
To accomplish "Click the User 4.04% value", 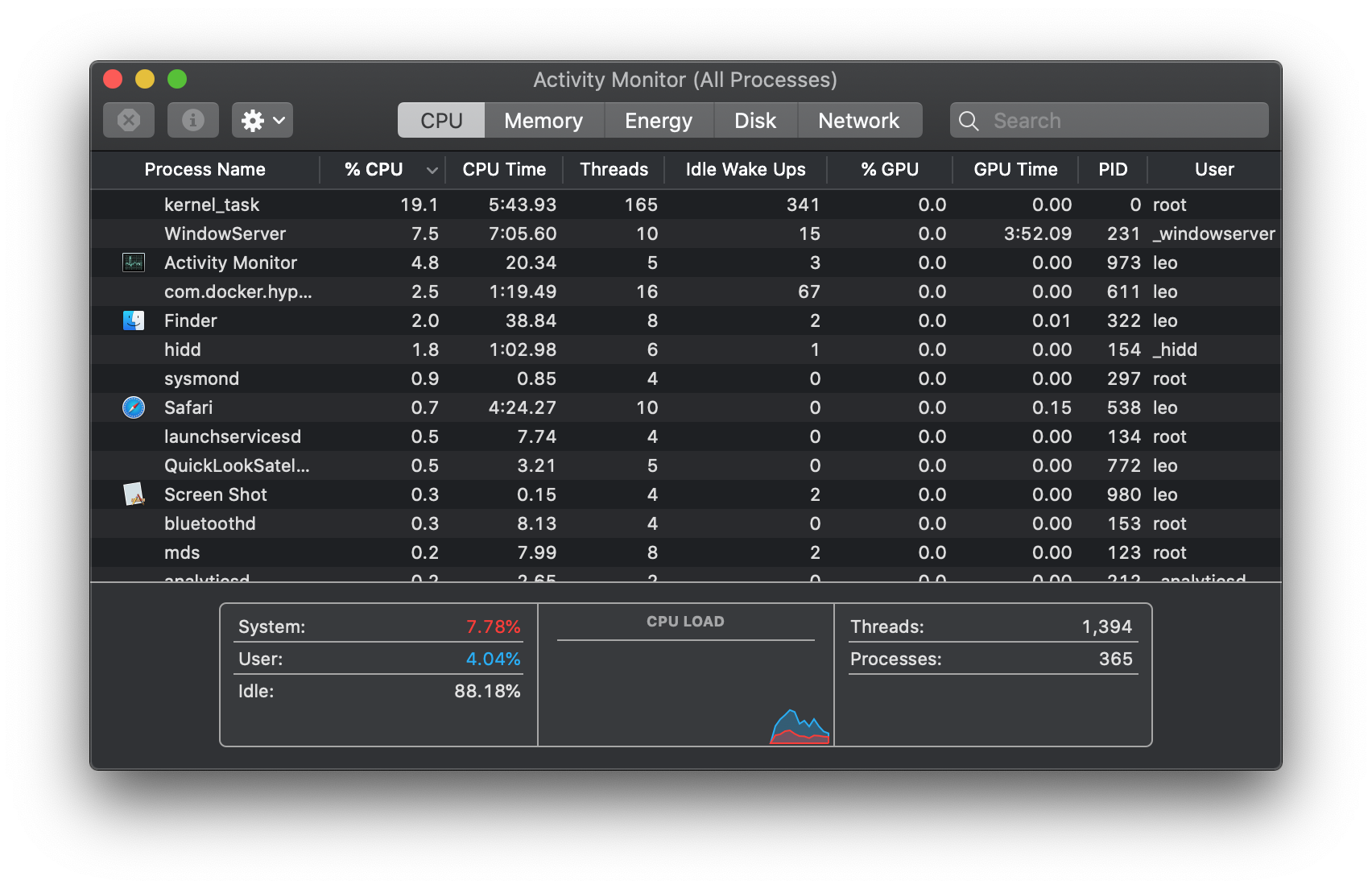I will 494,659.
